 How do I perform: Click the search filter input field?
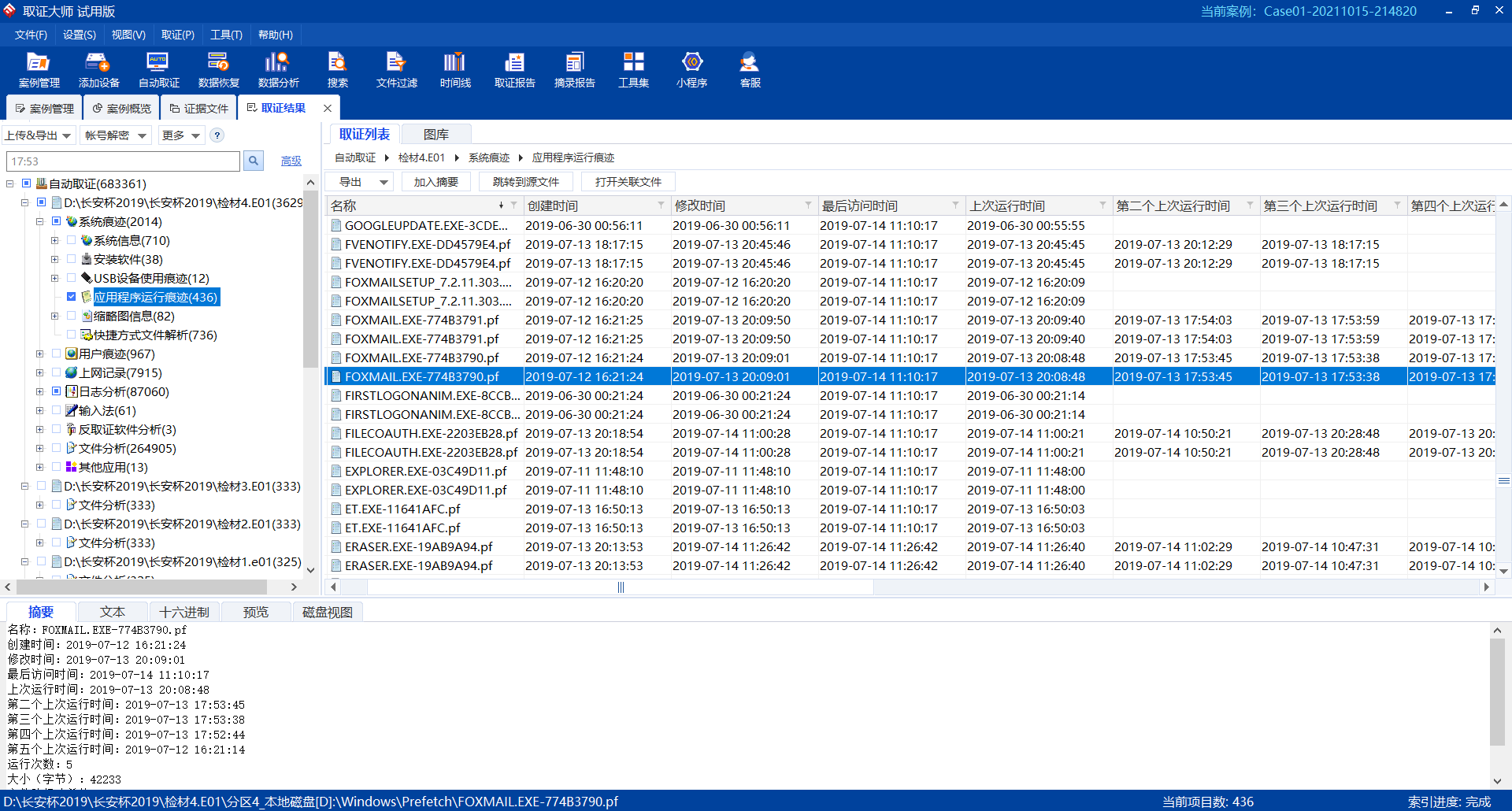123,161
